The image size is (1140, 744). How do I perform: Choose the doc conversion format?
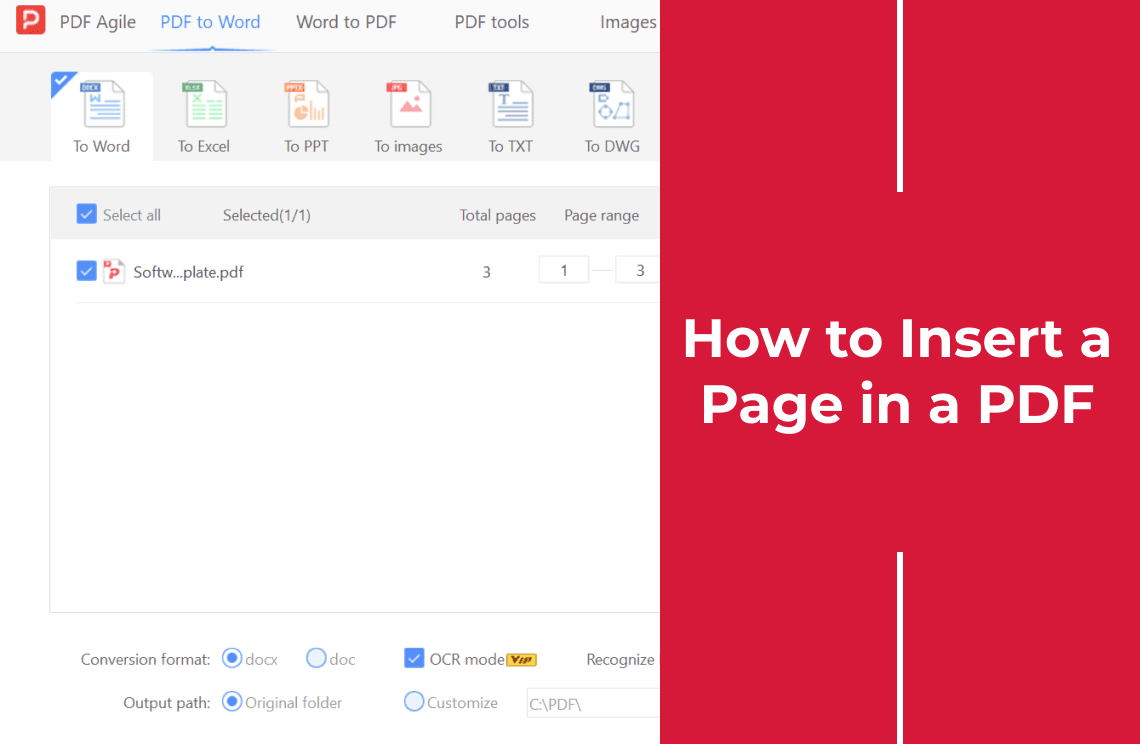316,659
